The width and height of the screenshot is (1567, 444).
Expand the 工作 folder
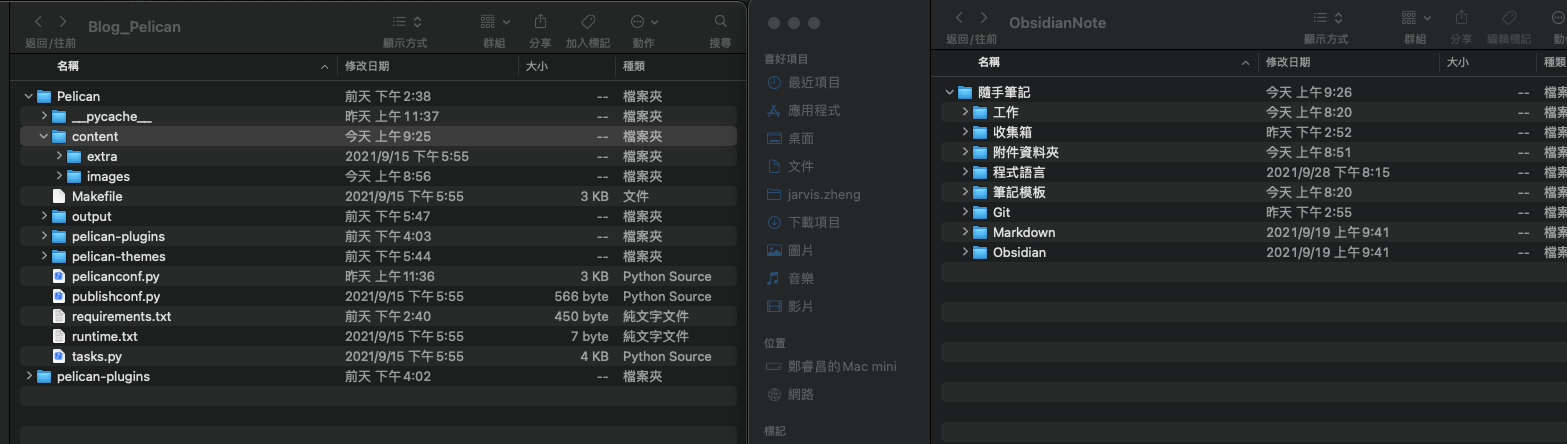point(965,112)
